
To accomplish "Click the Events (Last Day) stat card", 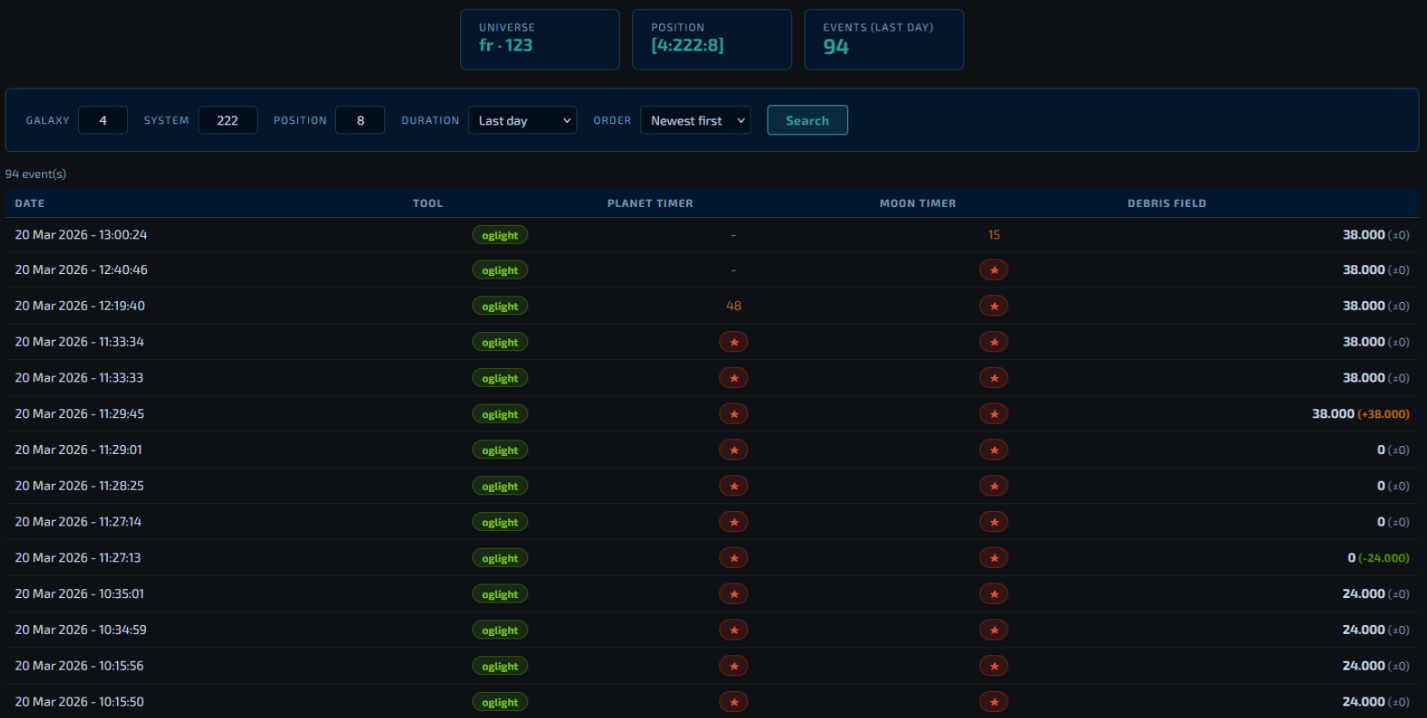I will coord(883,40).
